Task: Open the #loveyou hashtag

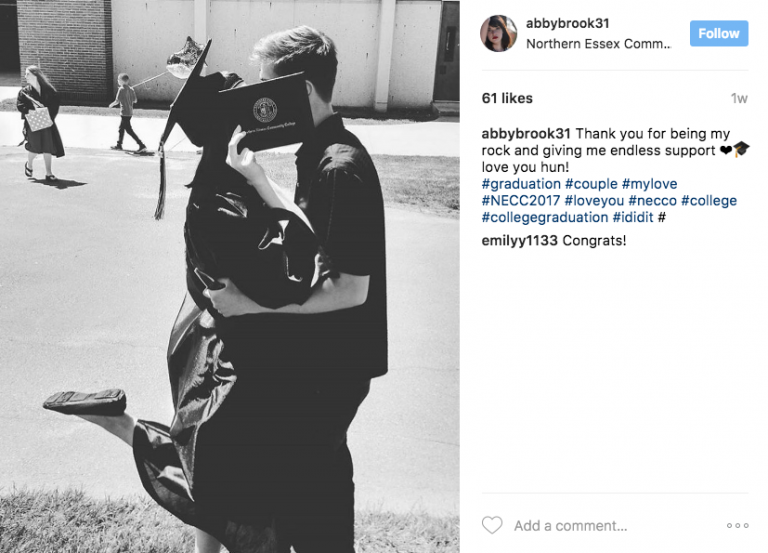Action: pos(594,201)
